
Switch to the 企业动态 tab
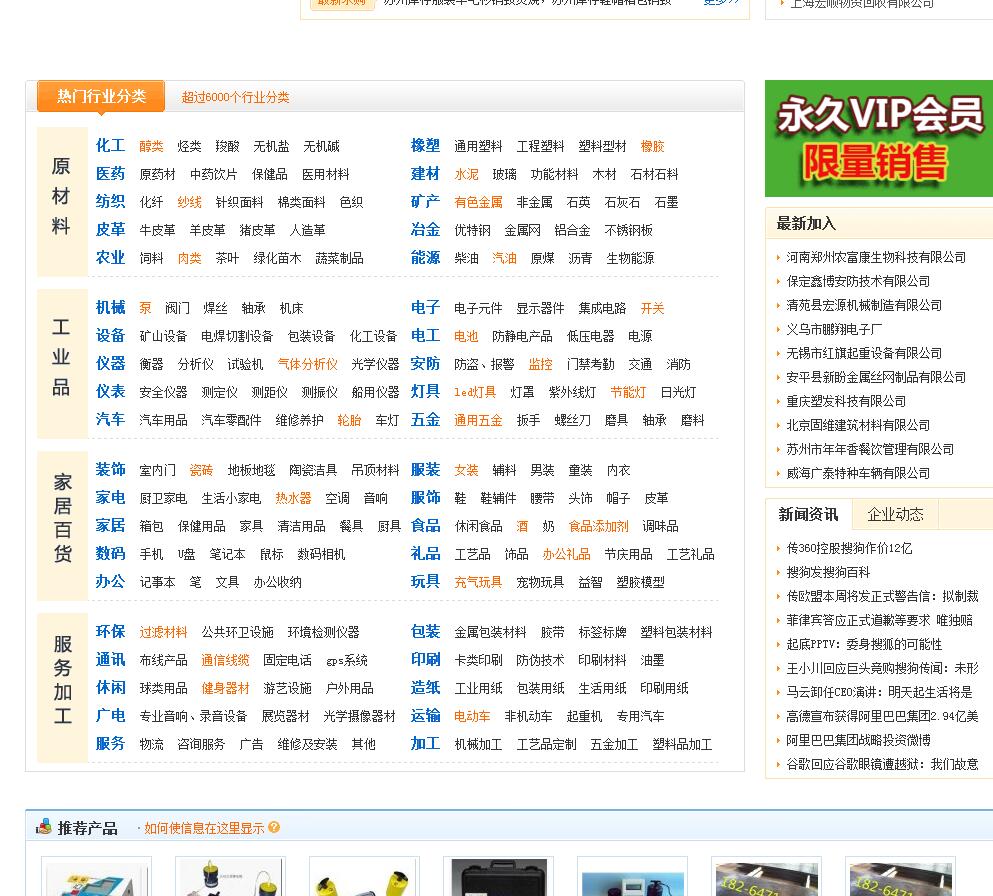click(x=895, y=514)
